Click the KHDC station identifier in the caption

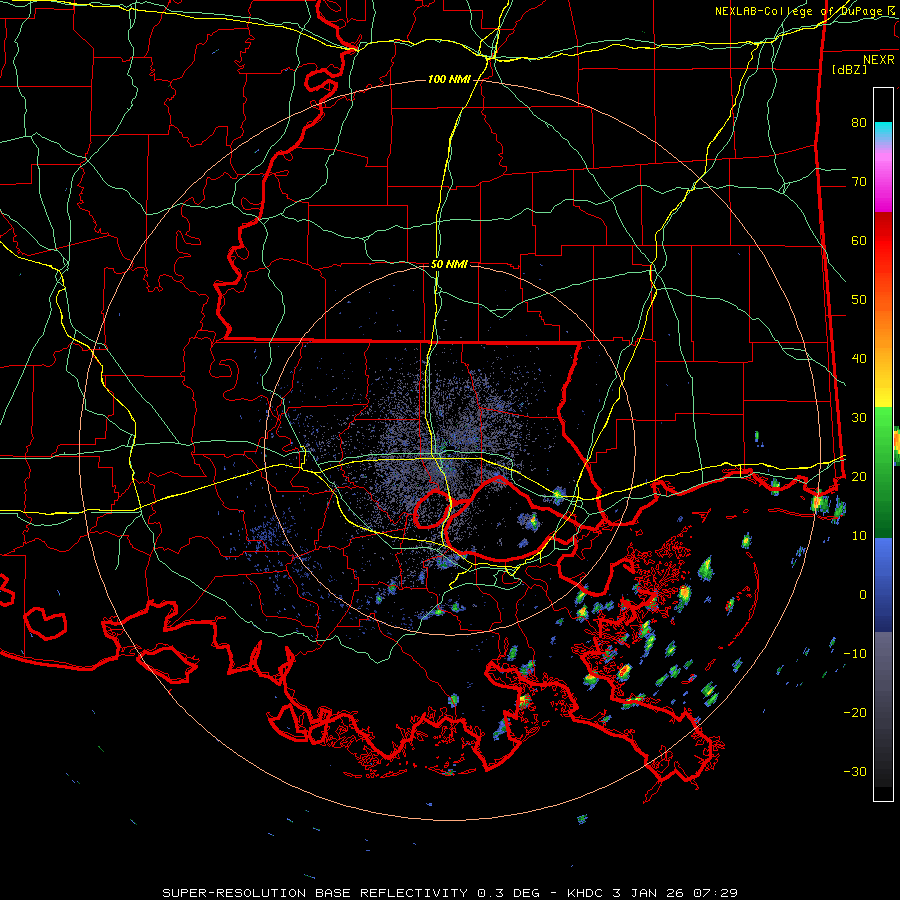[x=585, y=893]
